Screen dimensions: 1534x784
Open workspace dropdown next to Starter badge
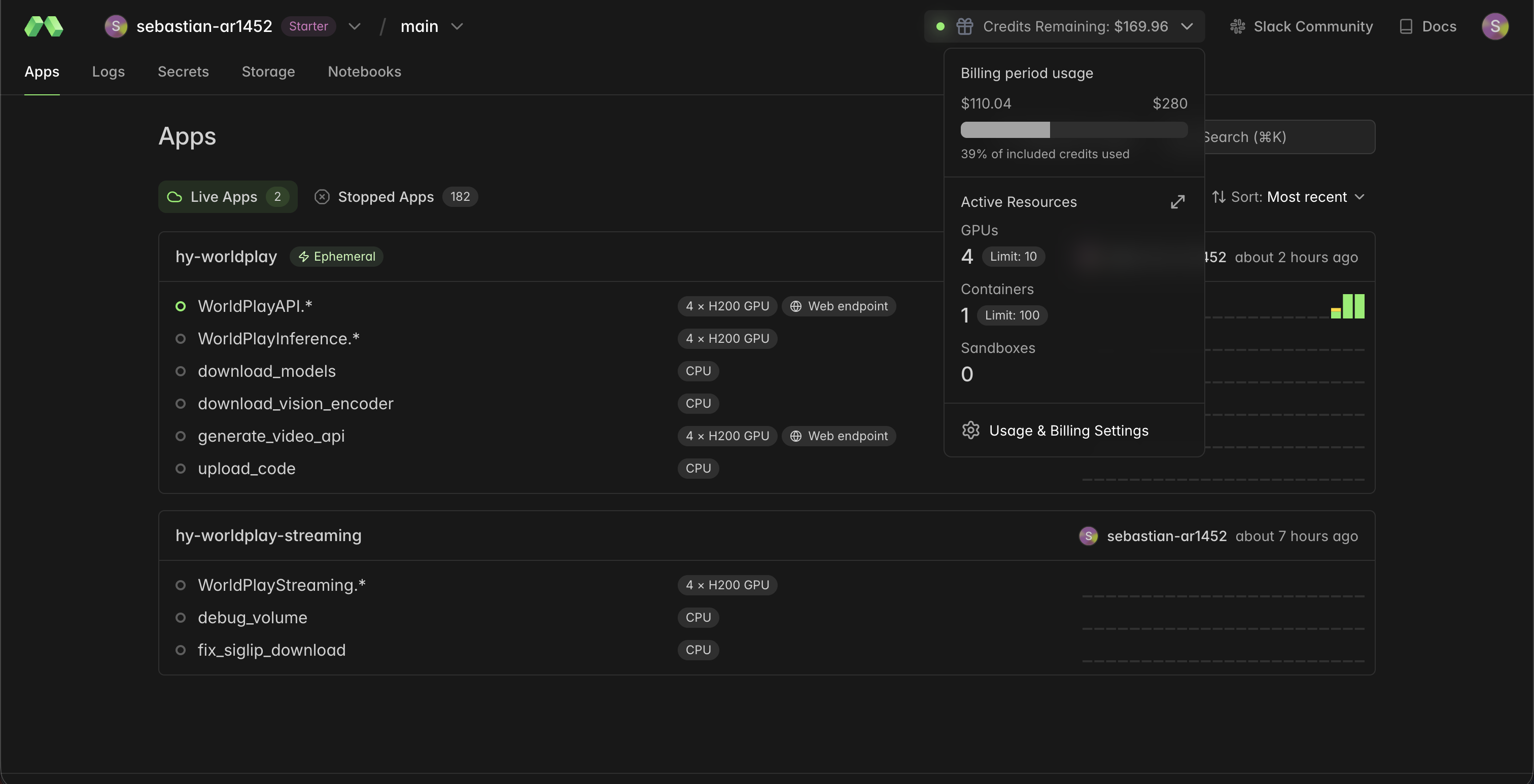[354, 26]
